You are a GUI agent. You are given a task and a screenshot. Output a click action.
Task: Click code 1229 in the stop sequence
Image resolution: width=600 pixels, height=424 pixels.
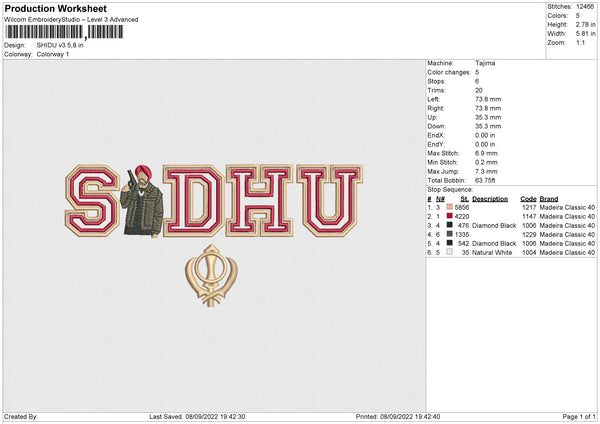pyautogui.click(x=529, y=235)
